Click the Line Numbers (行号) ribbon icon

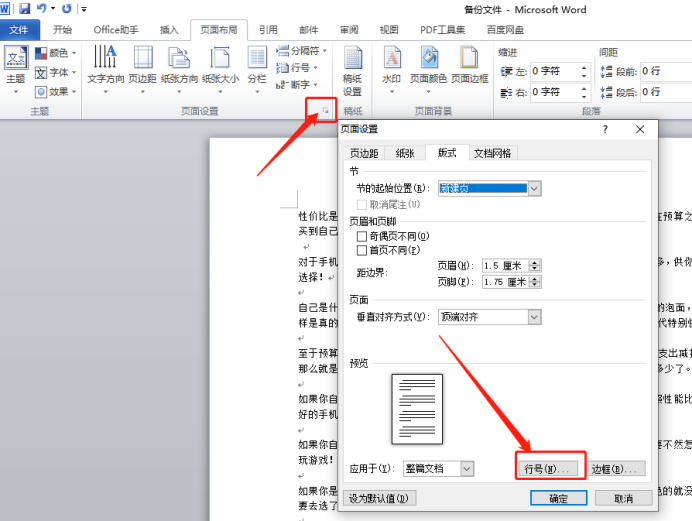coord(282,67)
